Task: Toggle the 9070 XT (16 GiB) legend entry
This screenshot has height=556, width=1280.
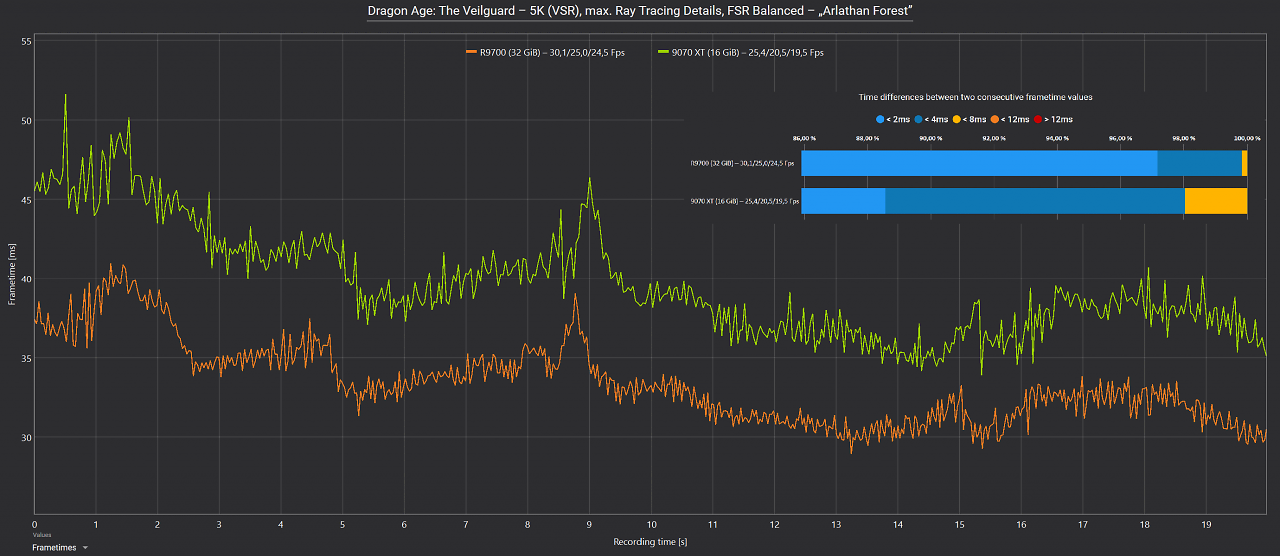Action: [x=740, y=52]
